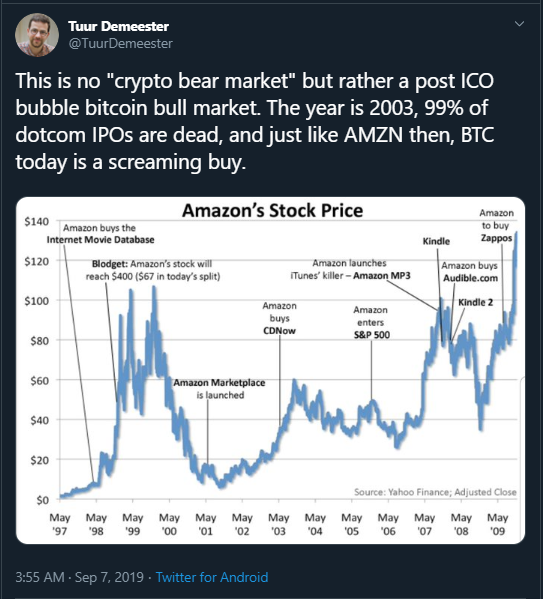Click the May '03 axis label
The height and width of the screenshot is (599, 543).
(x=279, y=524)
